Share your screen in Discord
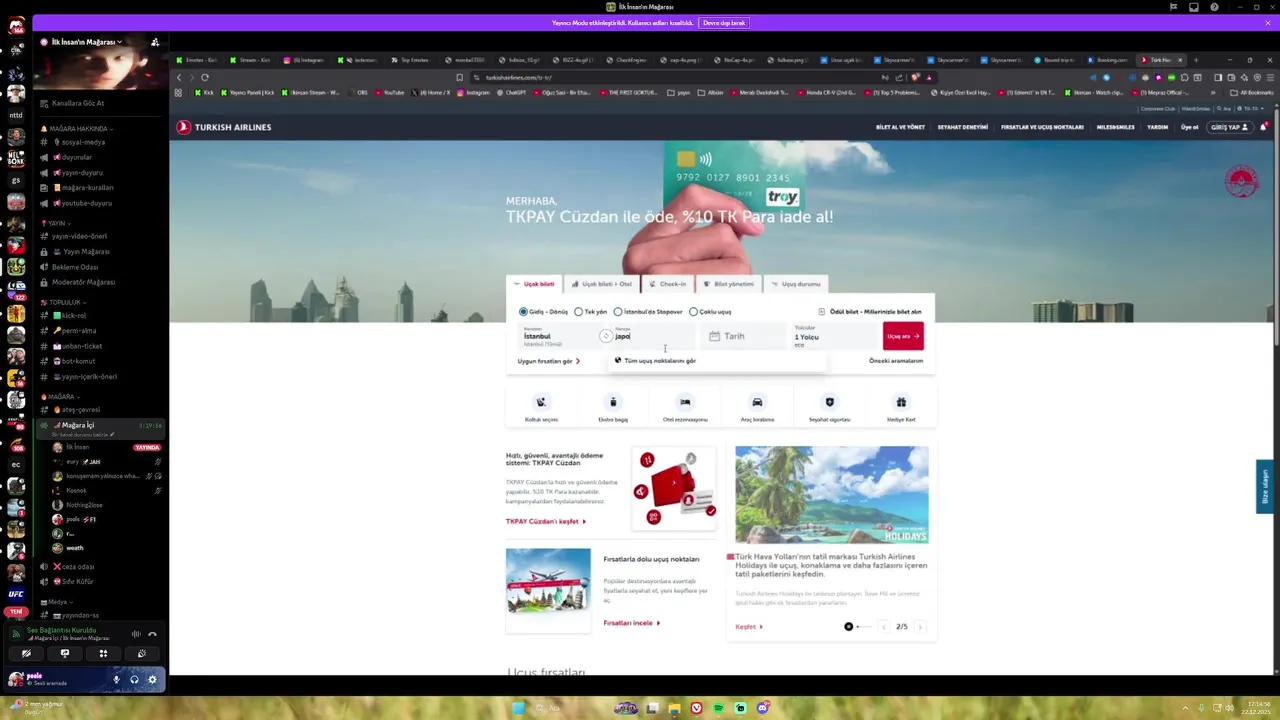This screenshot has width=1280, height=720. (x=65, y=654)
